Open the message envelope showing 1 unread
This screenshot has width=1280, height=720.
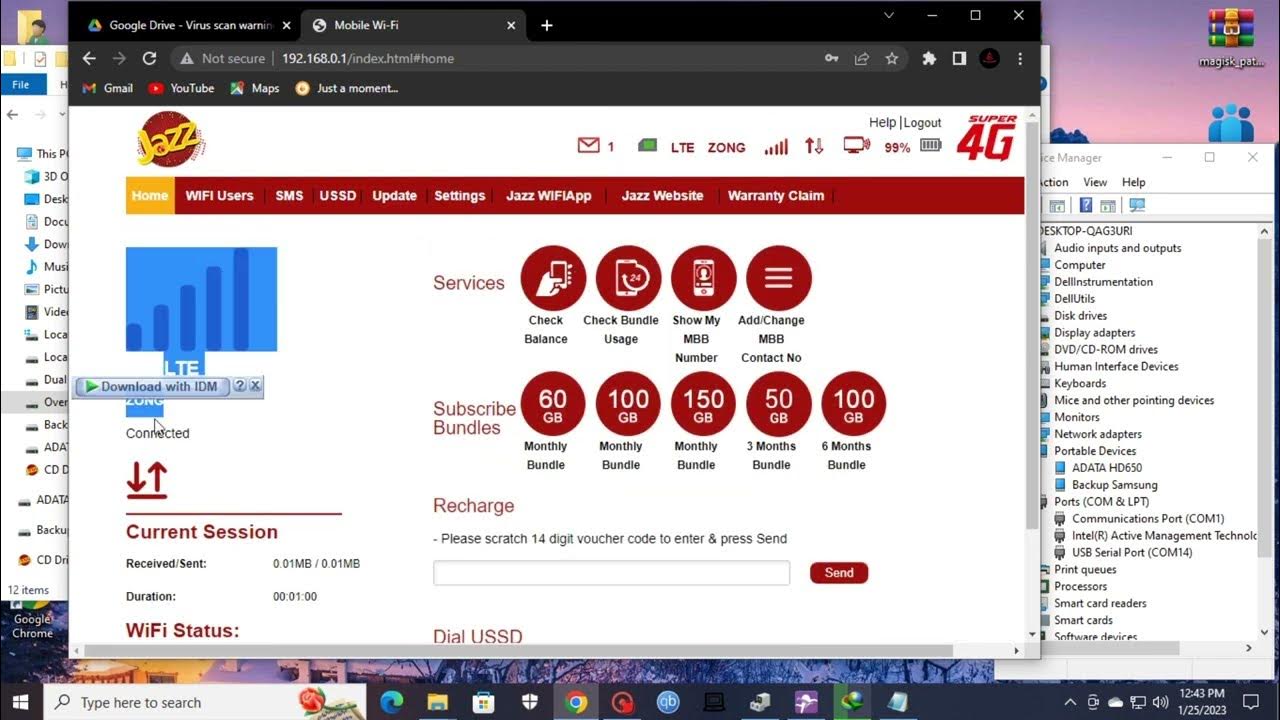(x=589, y=146)
